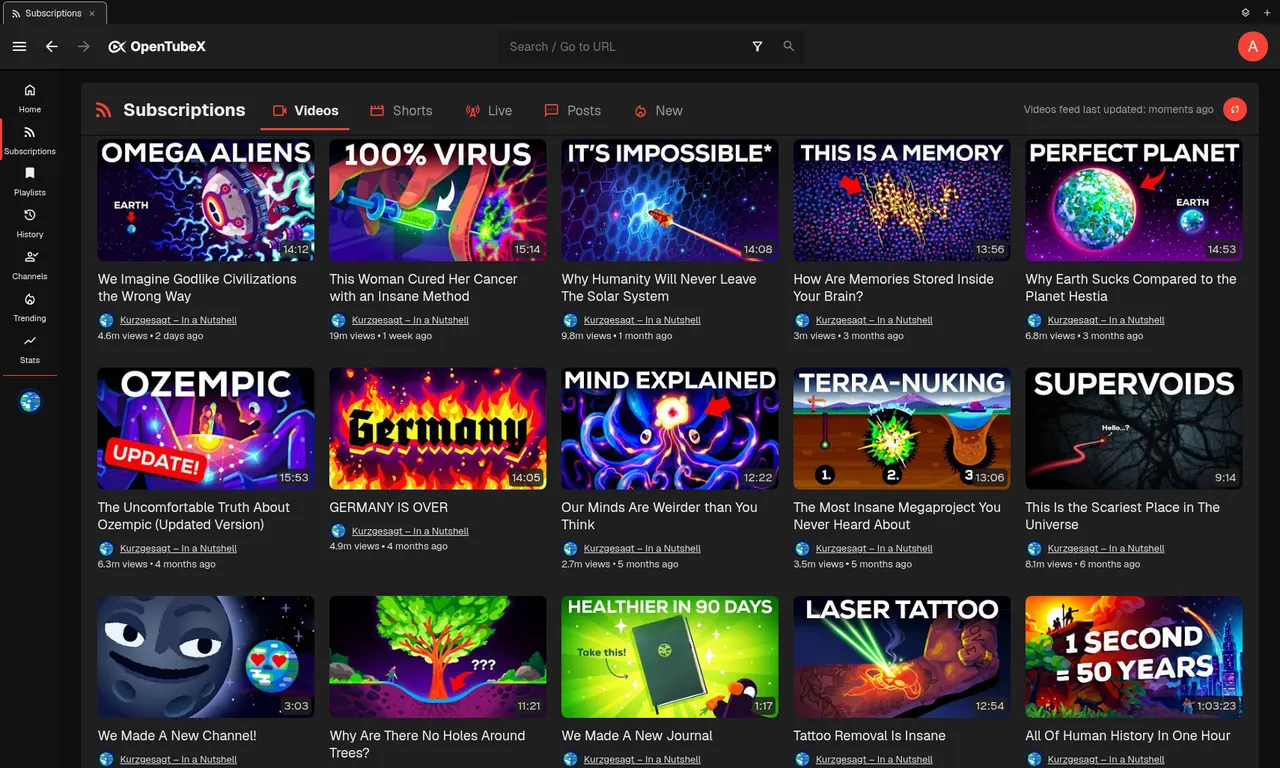Viewport: 1280px width, 768px height.
Task: Open the "Why Are There No Holes Around Trees?" title
Action: 428,744
